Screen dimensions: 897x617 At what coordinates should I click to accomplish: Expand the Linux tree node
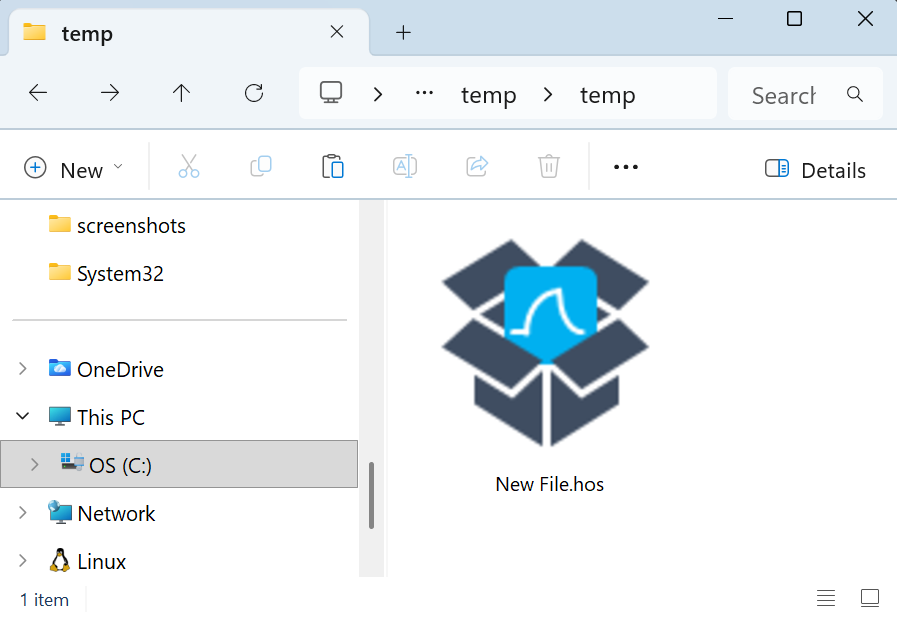click(x=23, y=560)
